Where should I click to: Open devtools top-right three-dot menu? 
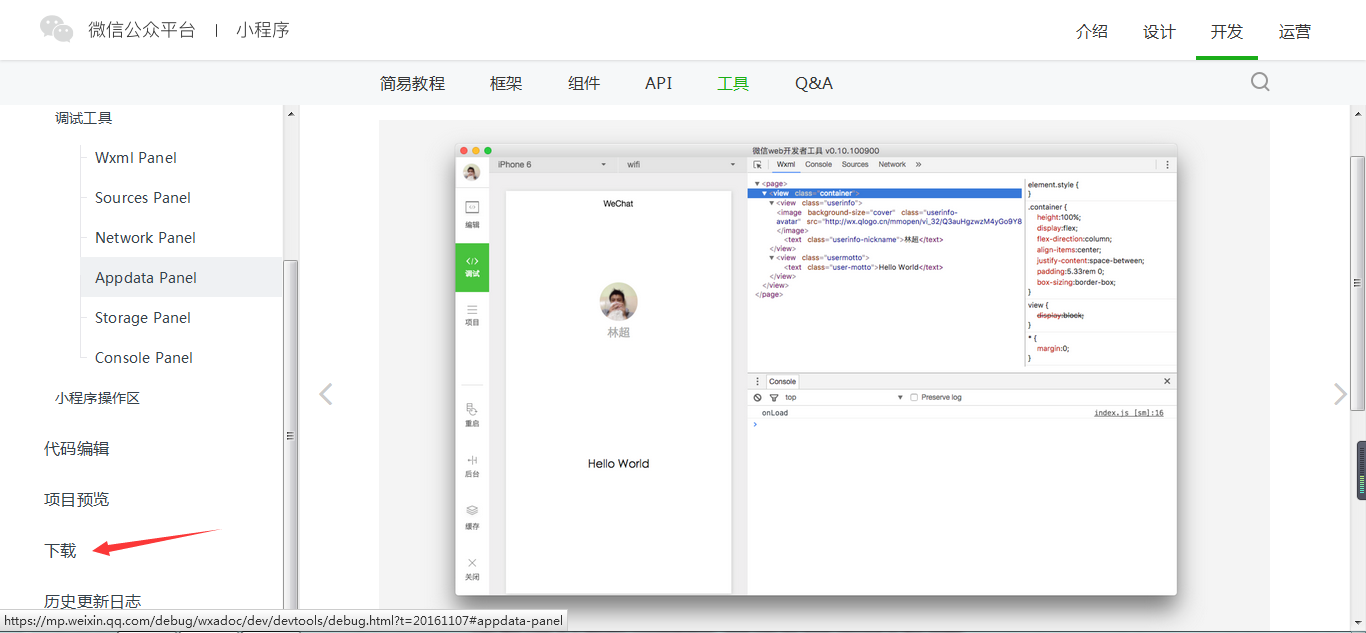coord(1167,164)
